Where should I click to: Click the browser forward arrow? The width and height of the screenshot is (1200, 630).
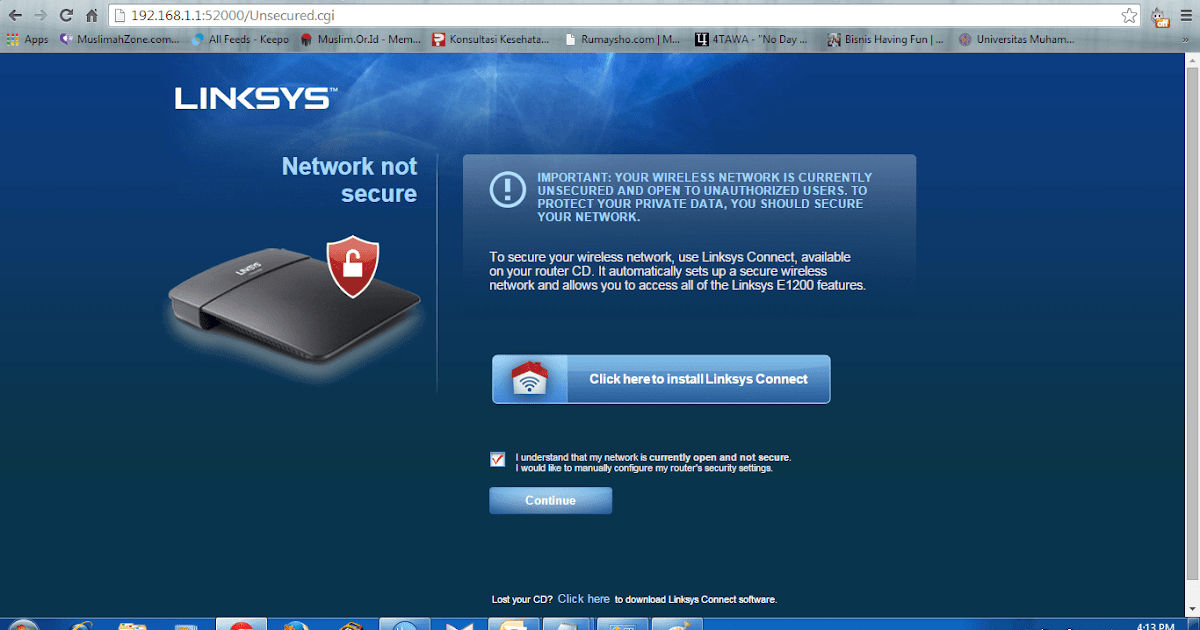pyautogui.click(x=40, y=15)
